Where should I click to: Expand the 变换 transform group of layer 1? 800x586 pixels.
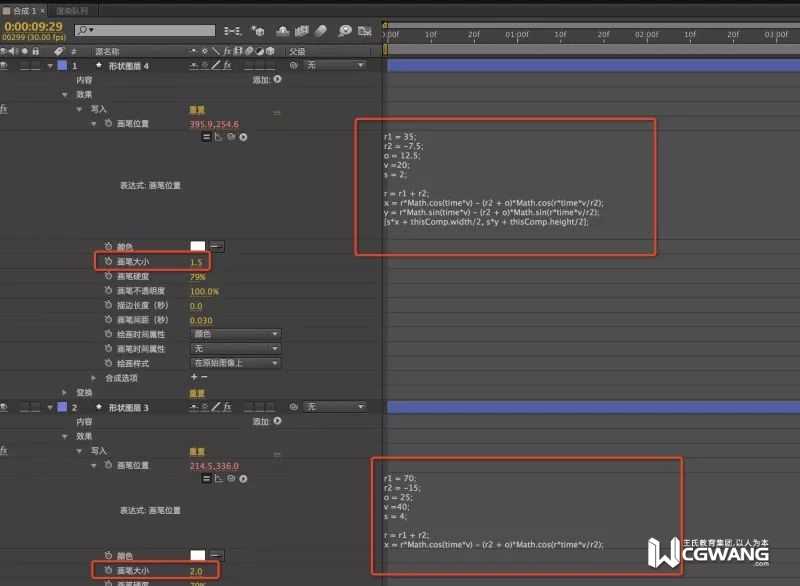point(65,393)
